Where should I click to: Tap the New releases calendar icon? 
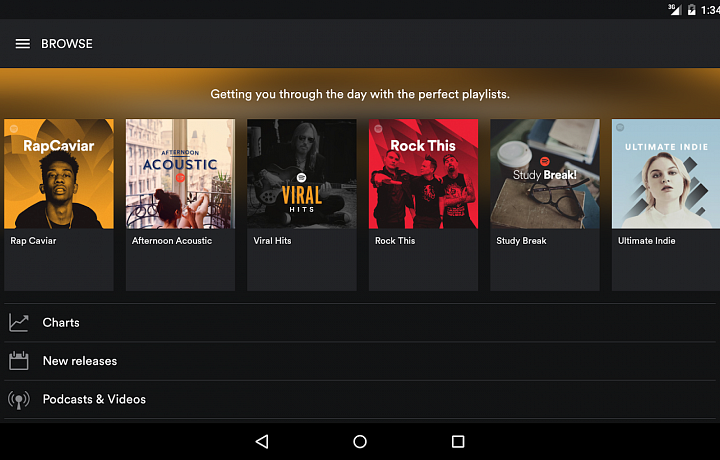[19, 361]
